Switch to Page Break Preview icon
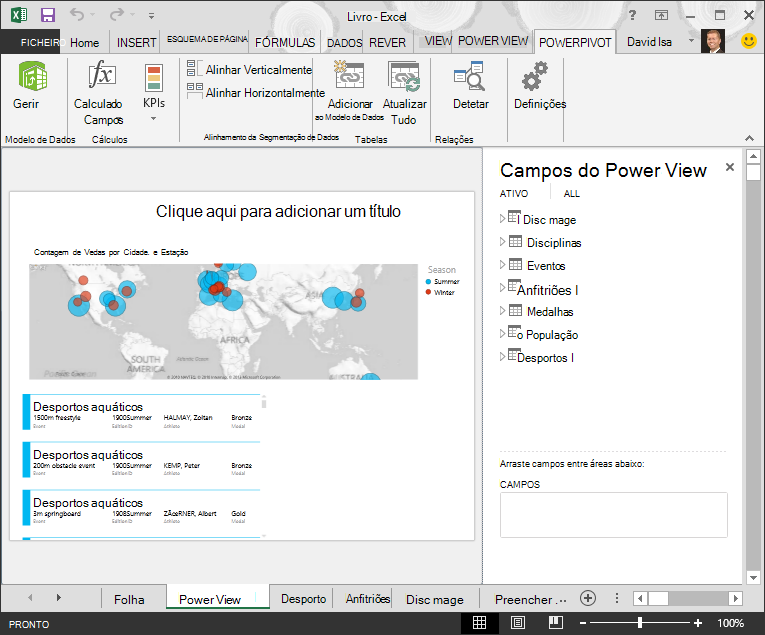Screen dimensions: 765x635 pyautogui.click(x=556, y=623)
